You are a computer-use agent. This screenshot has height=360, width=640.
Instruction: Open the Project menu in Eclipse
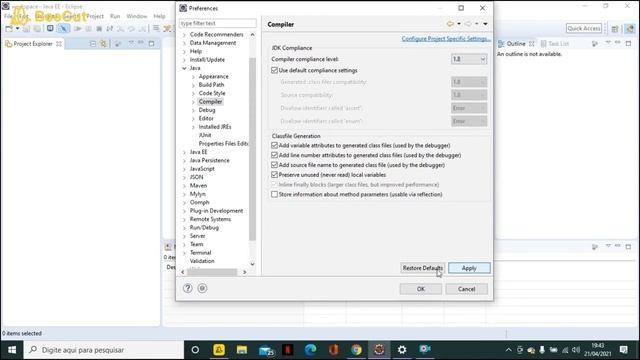[x=95, y=16]
